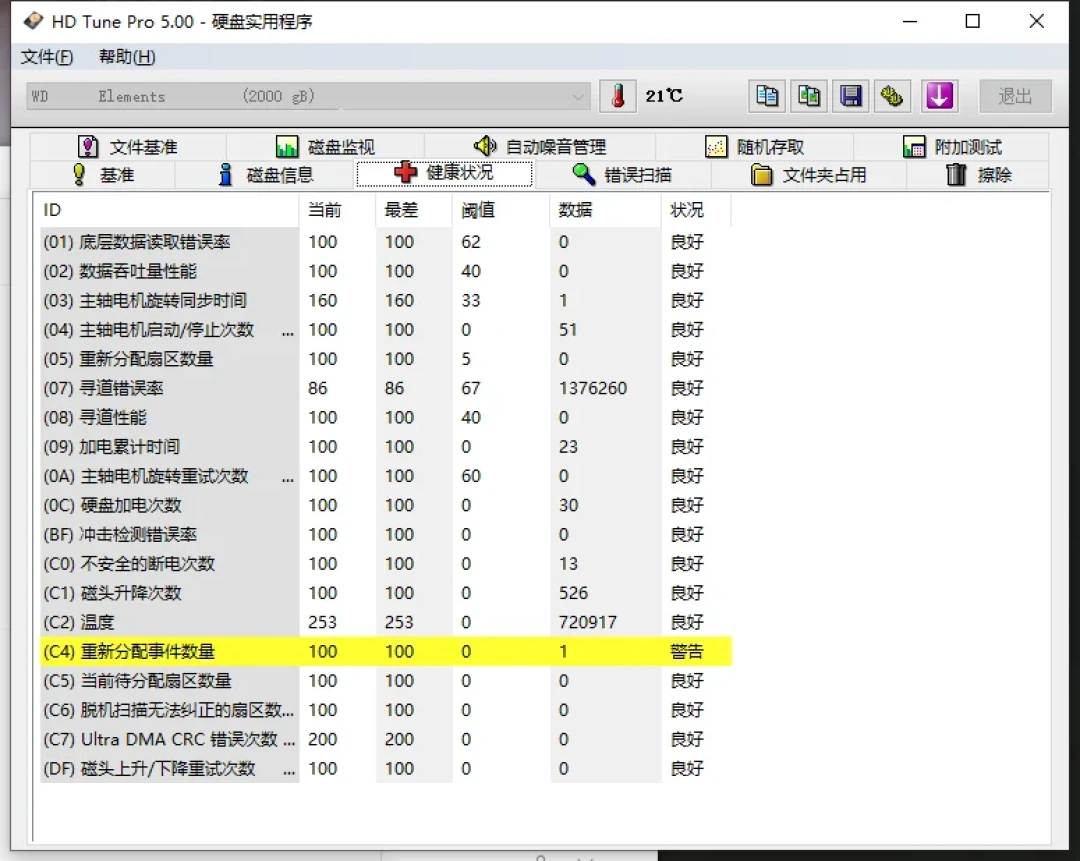Screen dimensions: 1080x861
Task: Open the 文件(F) menu
Action: point(47,56)
